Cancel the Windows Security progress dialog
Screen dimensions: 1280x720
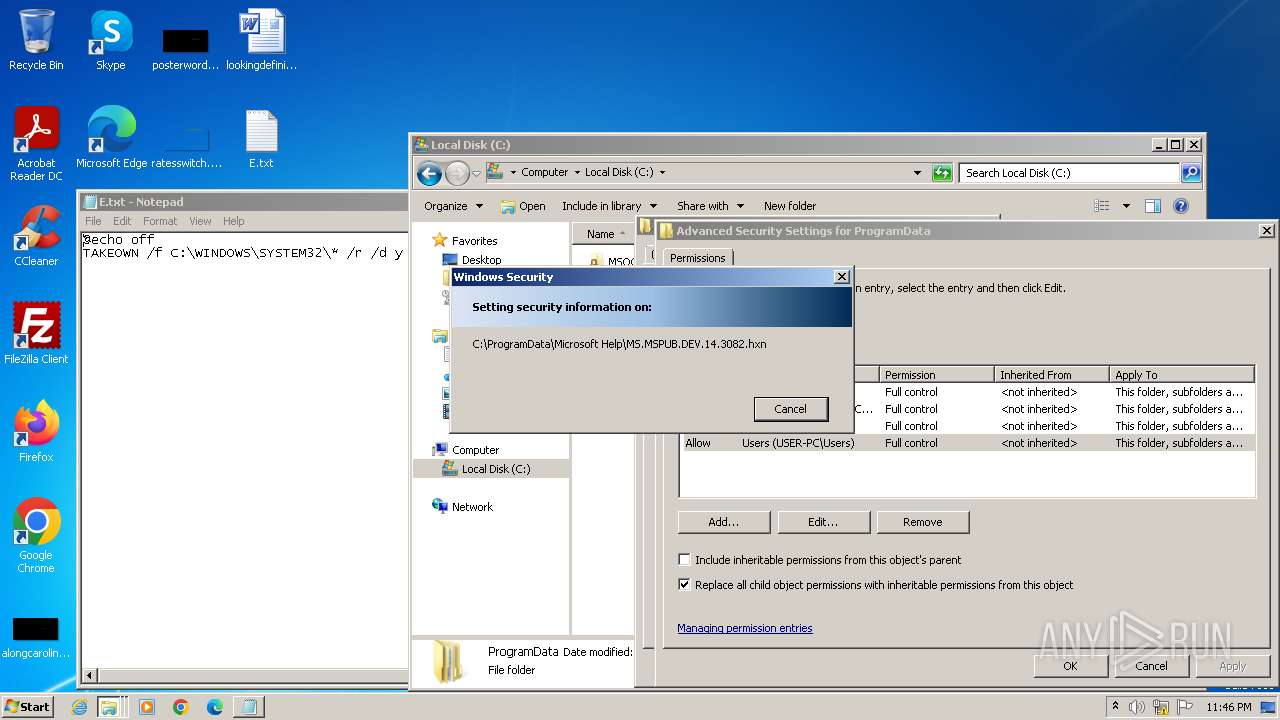click(x=790, y=409)
